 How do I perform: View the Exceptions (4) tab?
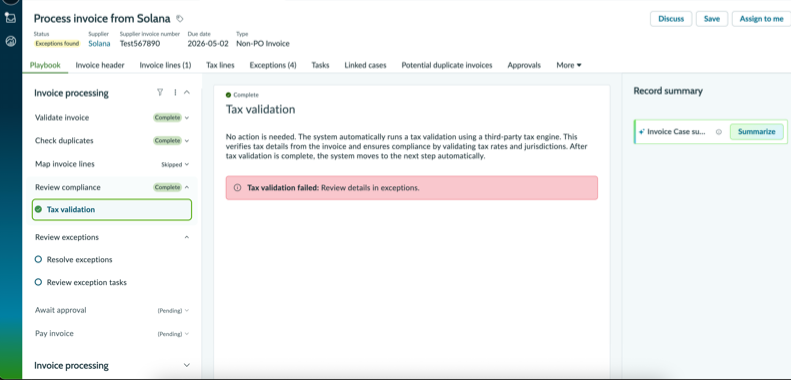click(x=273, y=65)
